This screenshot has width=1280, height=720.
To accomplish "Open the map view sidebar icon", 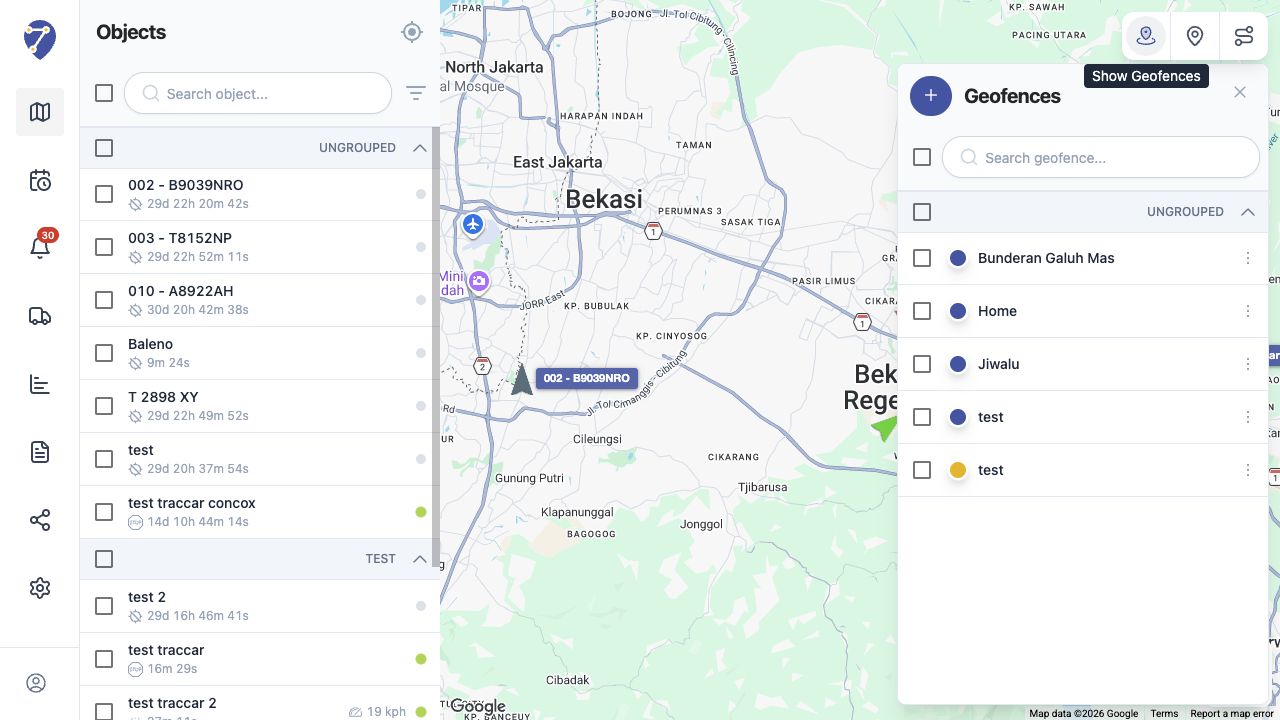I will 40,112.
